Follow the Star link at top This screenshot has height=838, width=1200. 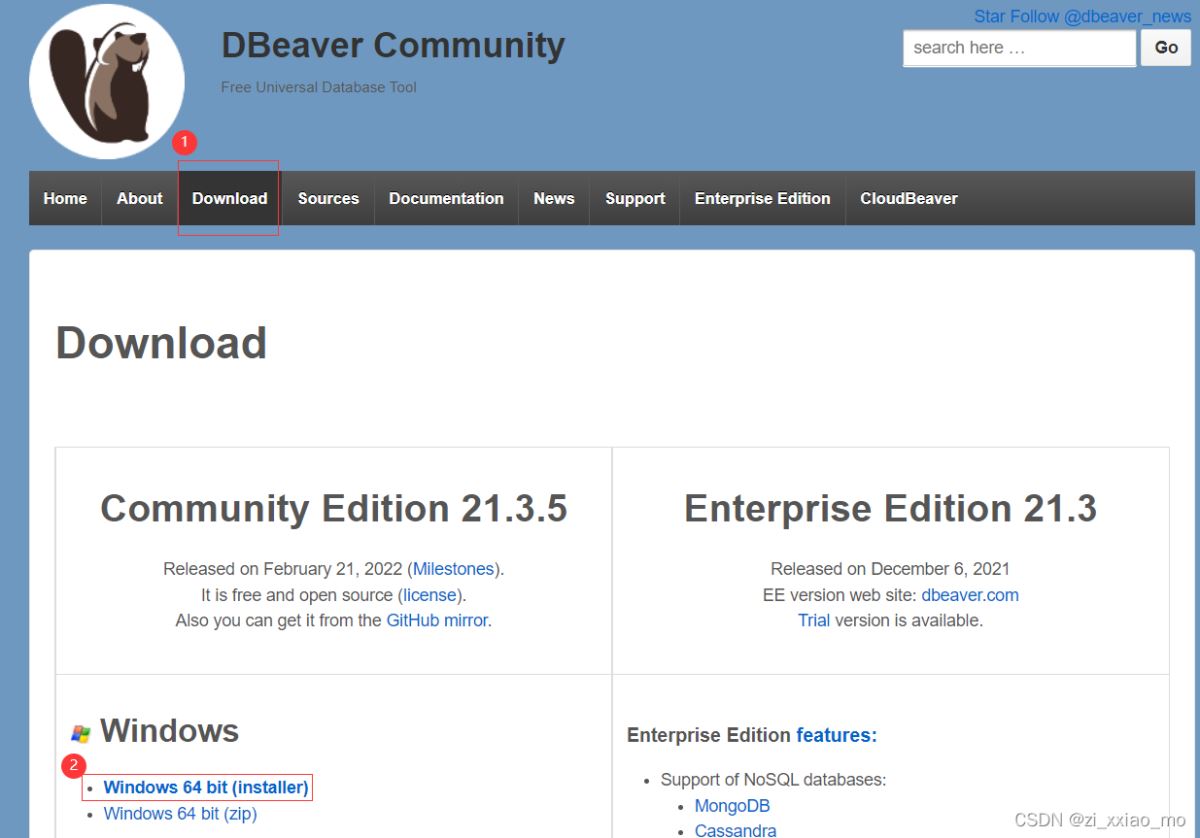click(989, 17)
